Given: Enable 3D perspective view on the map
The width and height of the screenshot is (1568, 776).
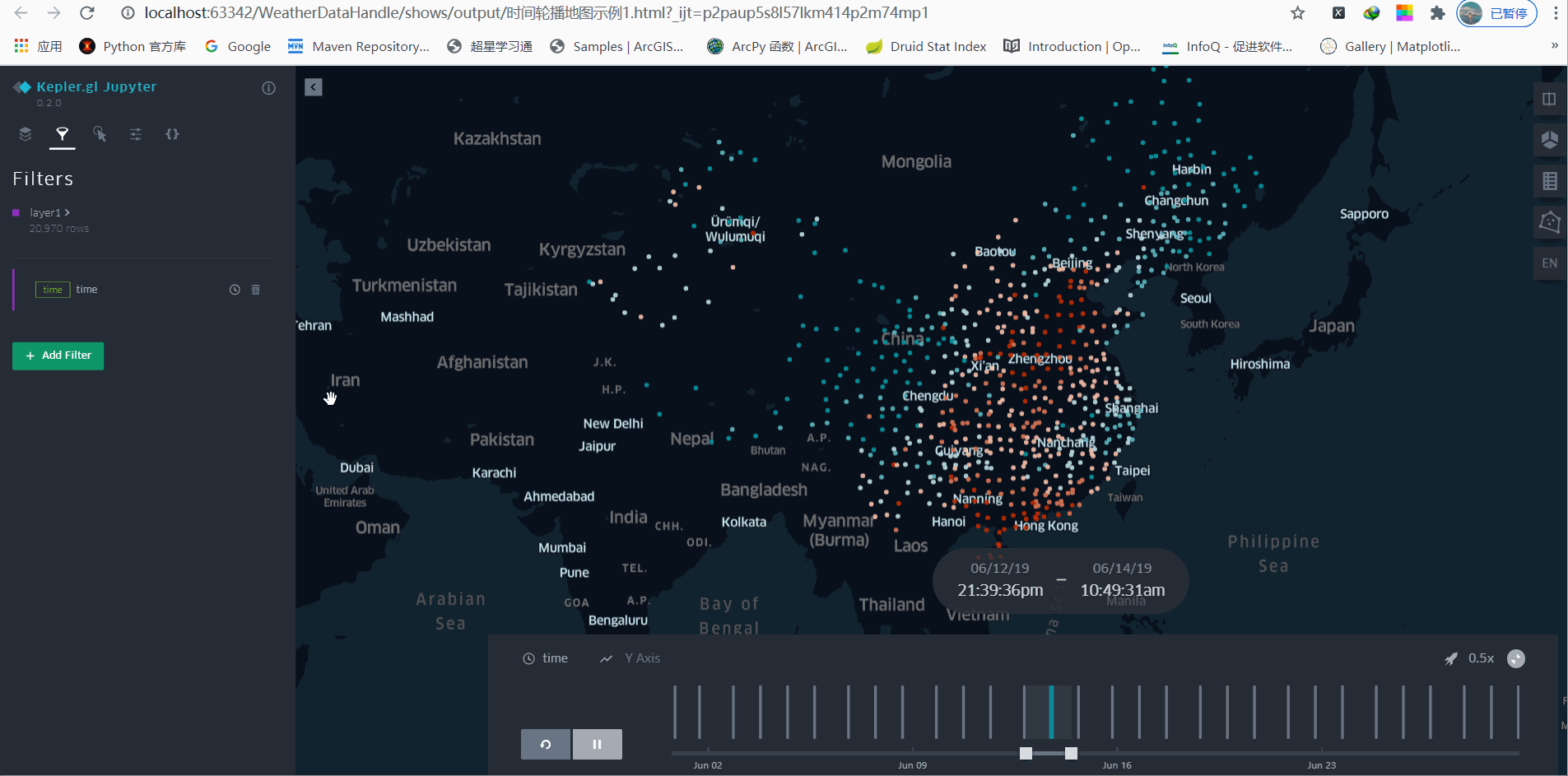Looking at the screenshot, I should 1551,140.
